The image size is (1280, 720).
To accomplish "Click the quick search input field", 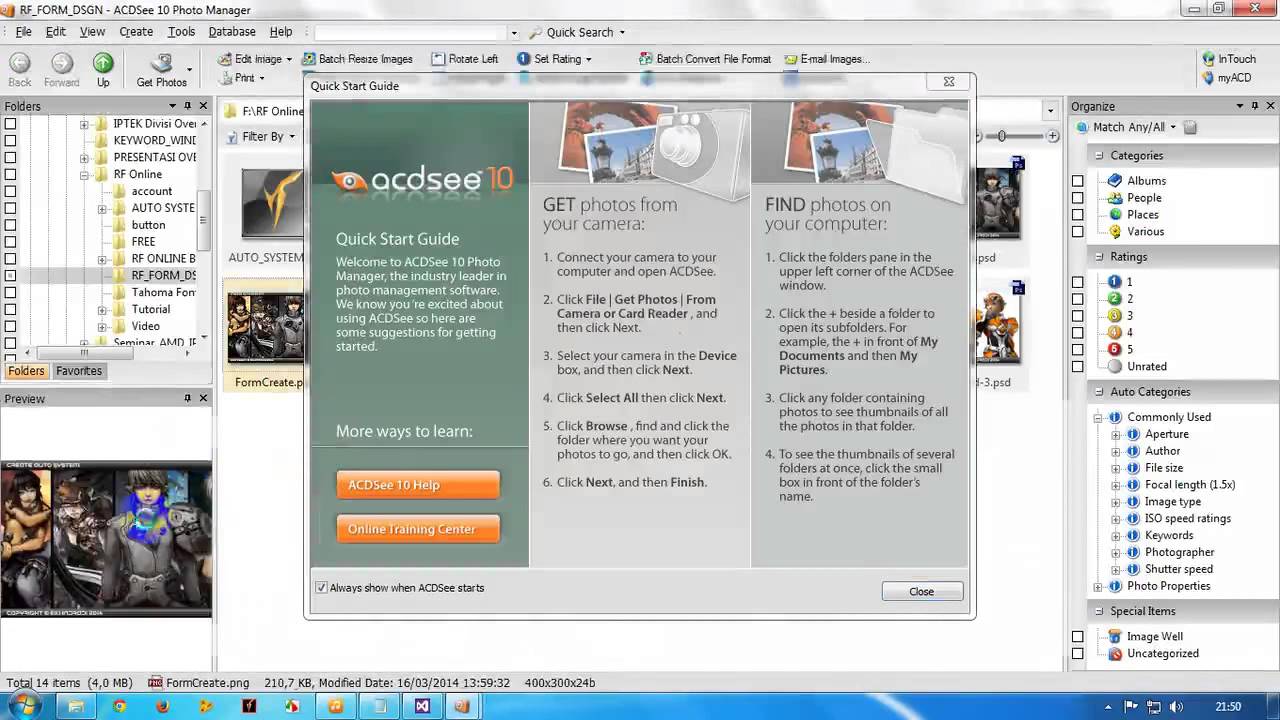I will click(x=411, y=32).
